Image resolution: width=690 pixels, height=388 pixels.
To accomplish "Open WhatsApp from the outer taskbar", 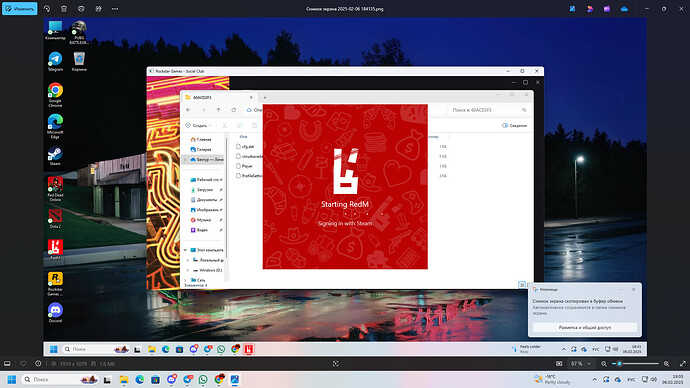I will pyautogui.click(x=203, y=379).
